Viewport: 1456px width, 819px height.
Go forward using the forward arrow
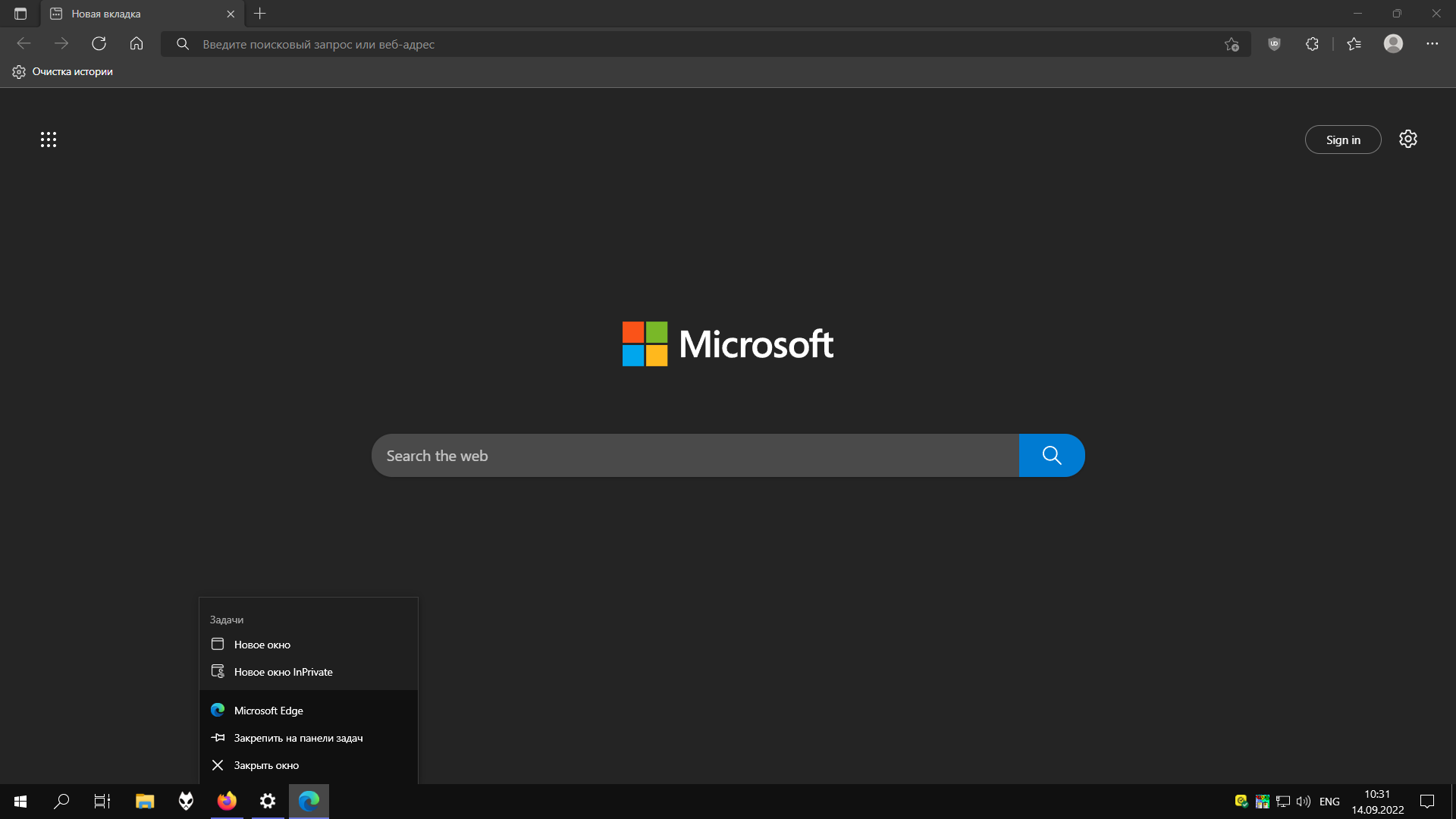pos(61,44)
